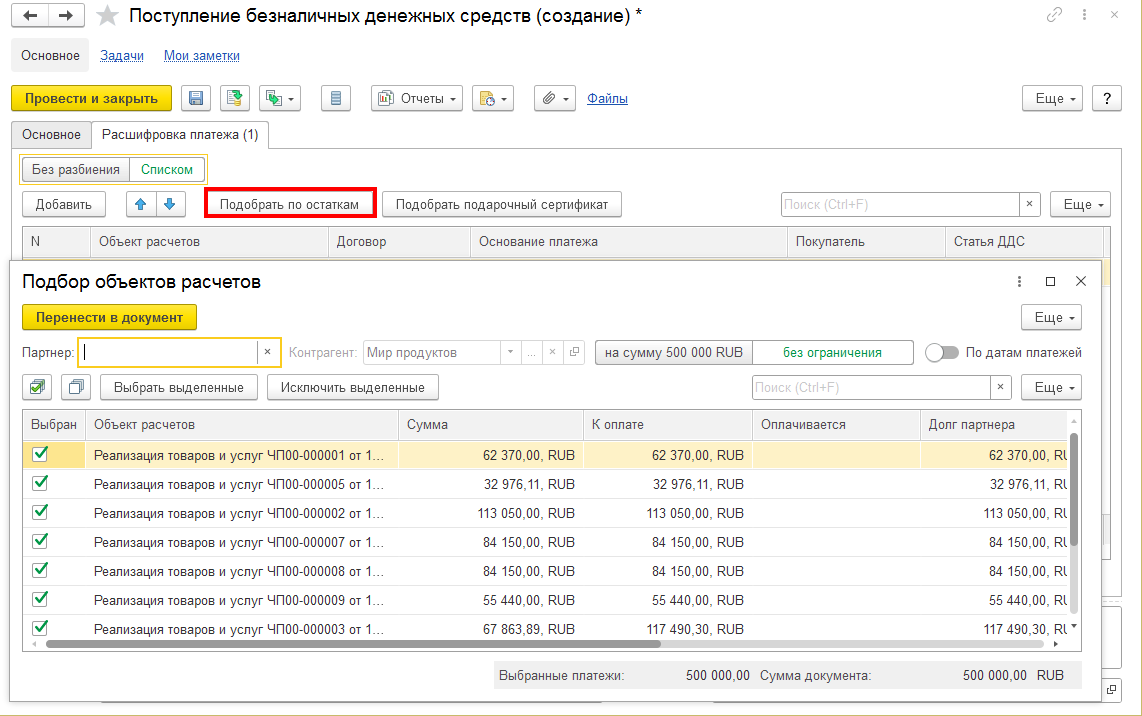Move row down with blue arrow
The height and width of the screenshot is (716, 1142).
click(170, 204)
